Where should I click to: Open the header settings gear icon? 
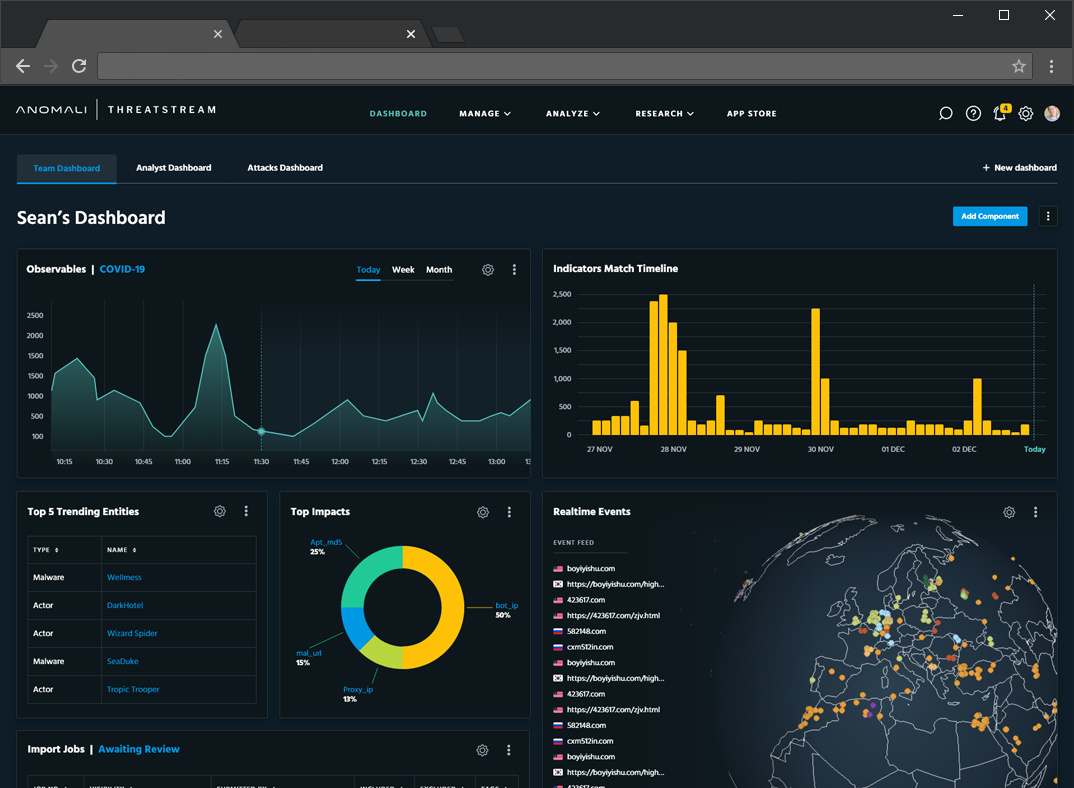click(1025, 114)
